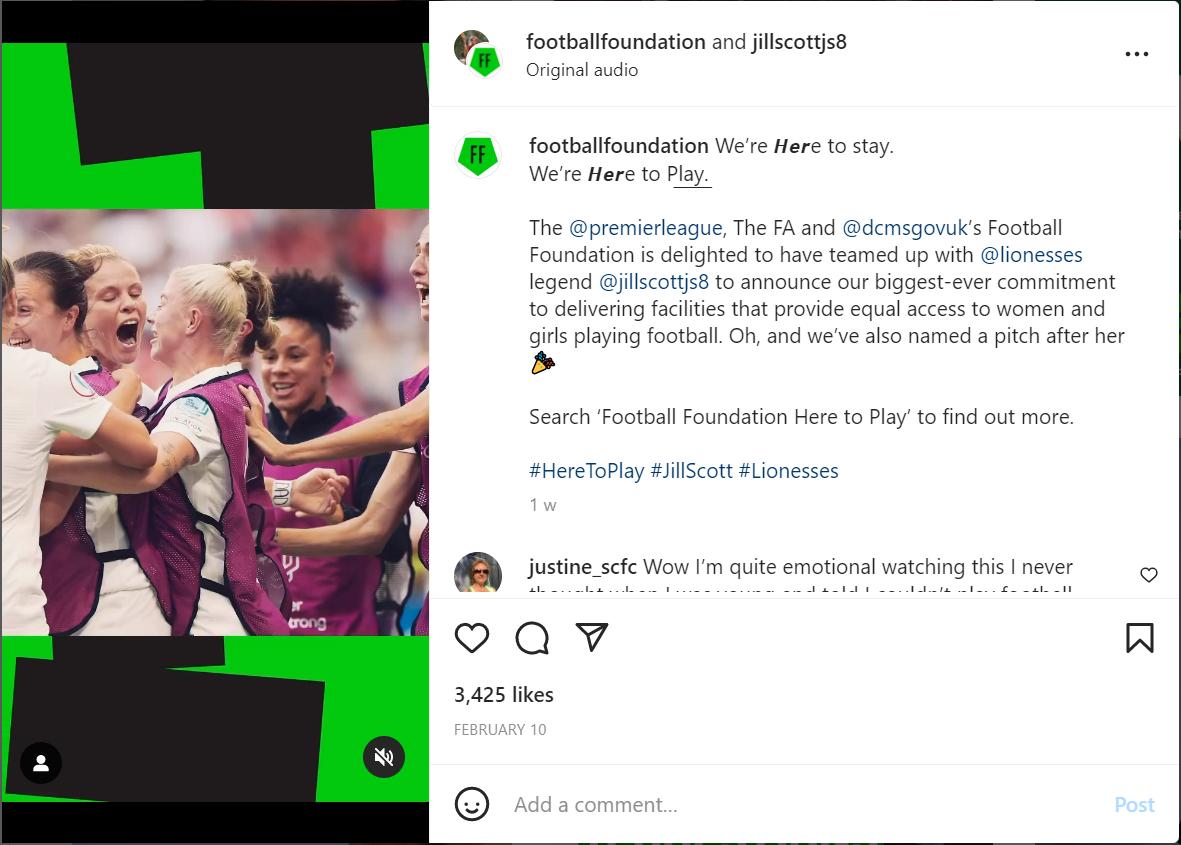Open footballfoundation profile in header

(615, 41)
